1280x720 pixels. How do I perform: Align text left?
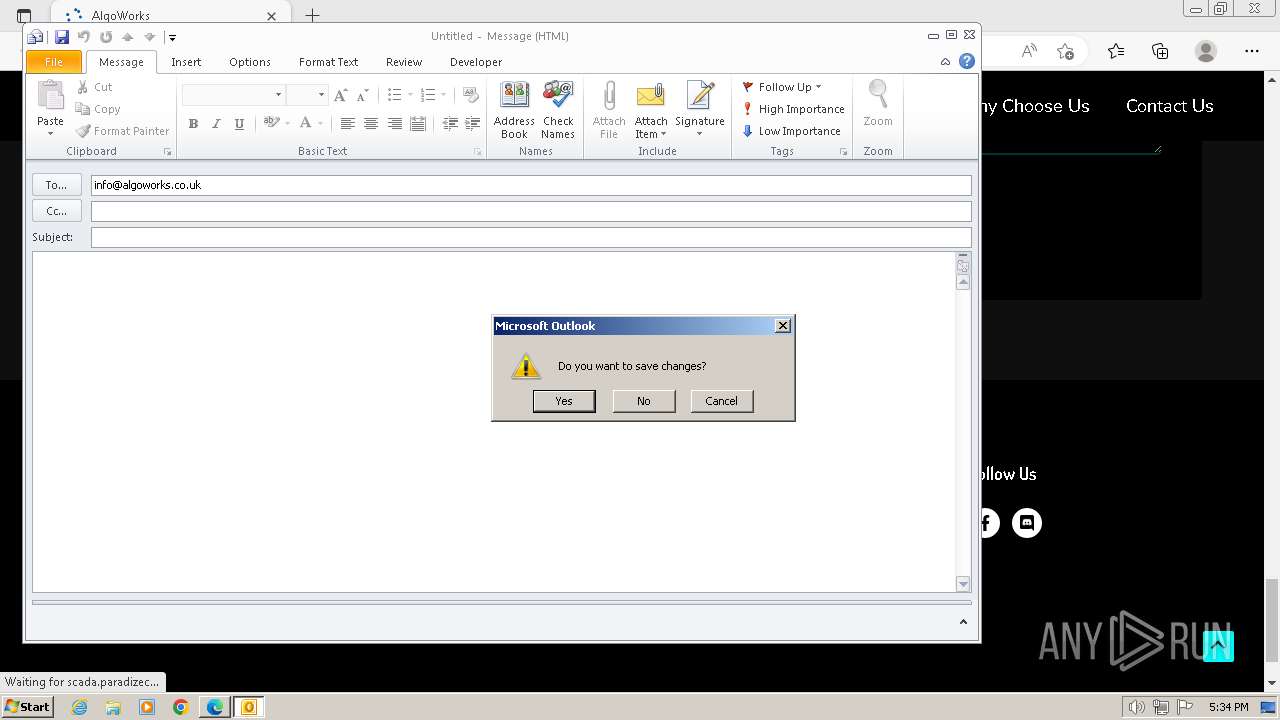point(347,124)
